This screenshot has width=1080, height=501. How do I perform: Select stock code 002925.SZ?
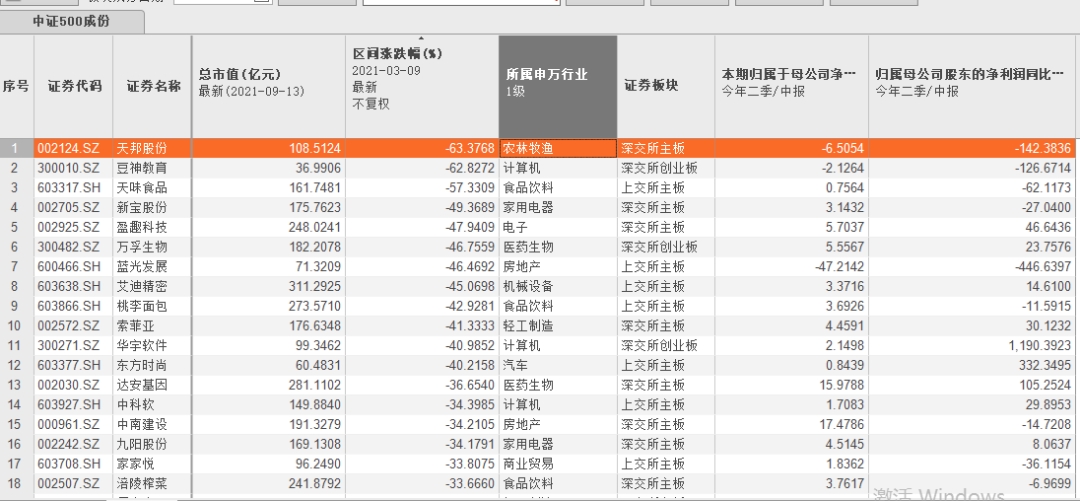[x=74, y=227]
